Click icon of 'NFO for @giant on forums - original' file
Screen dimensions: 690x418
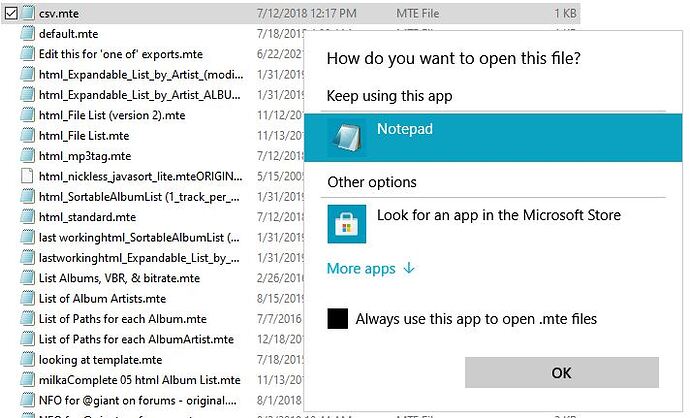click(x=28, y=400)
